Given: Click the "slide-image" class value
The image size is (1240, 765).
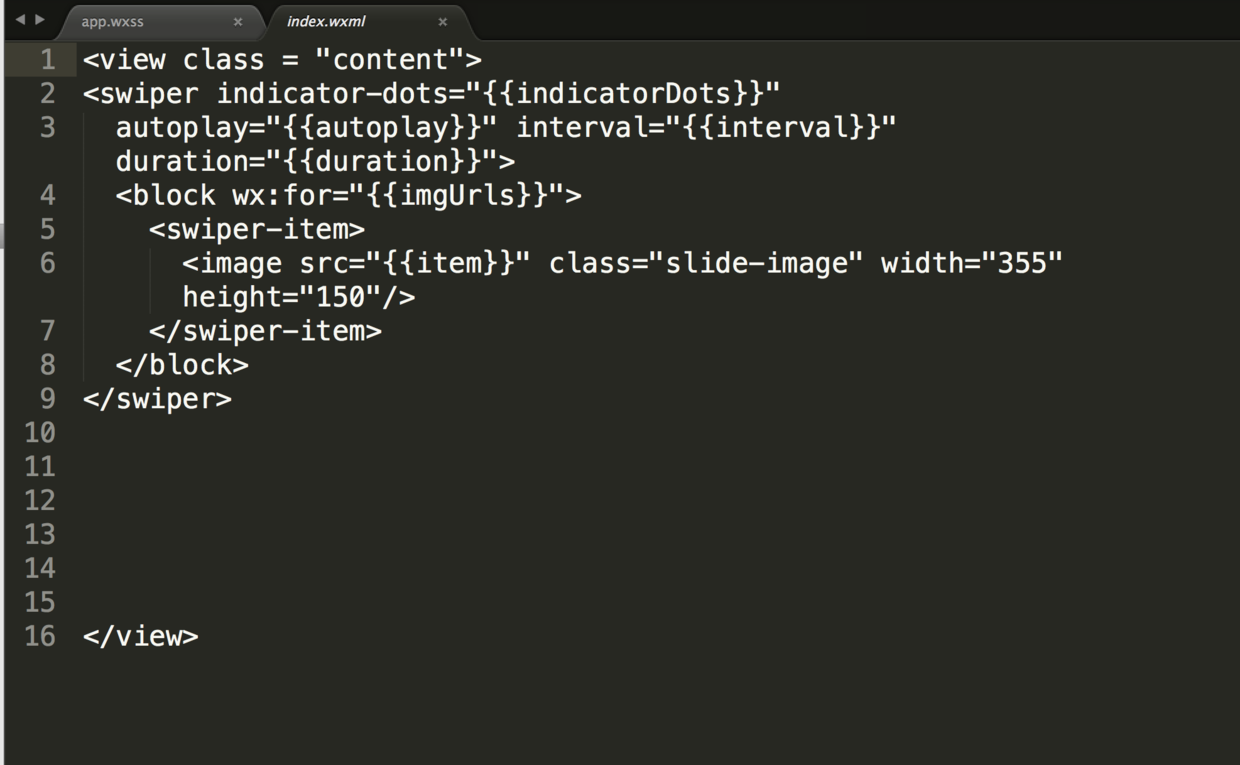Looking at the screenshot, I should click(x=757, y=263).
